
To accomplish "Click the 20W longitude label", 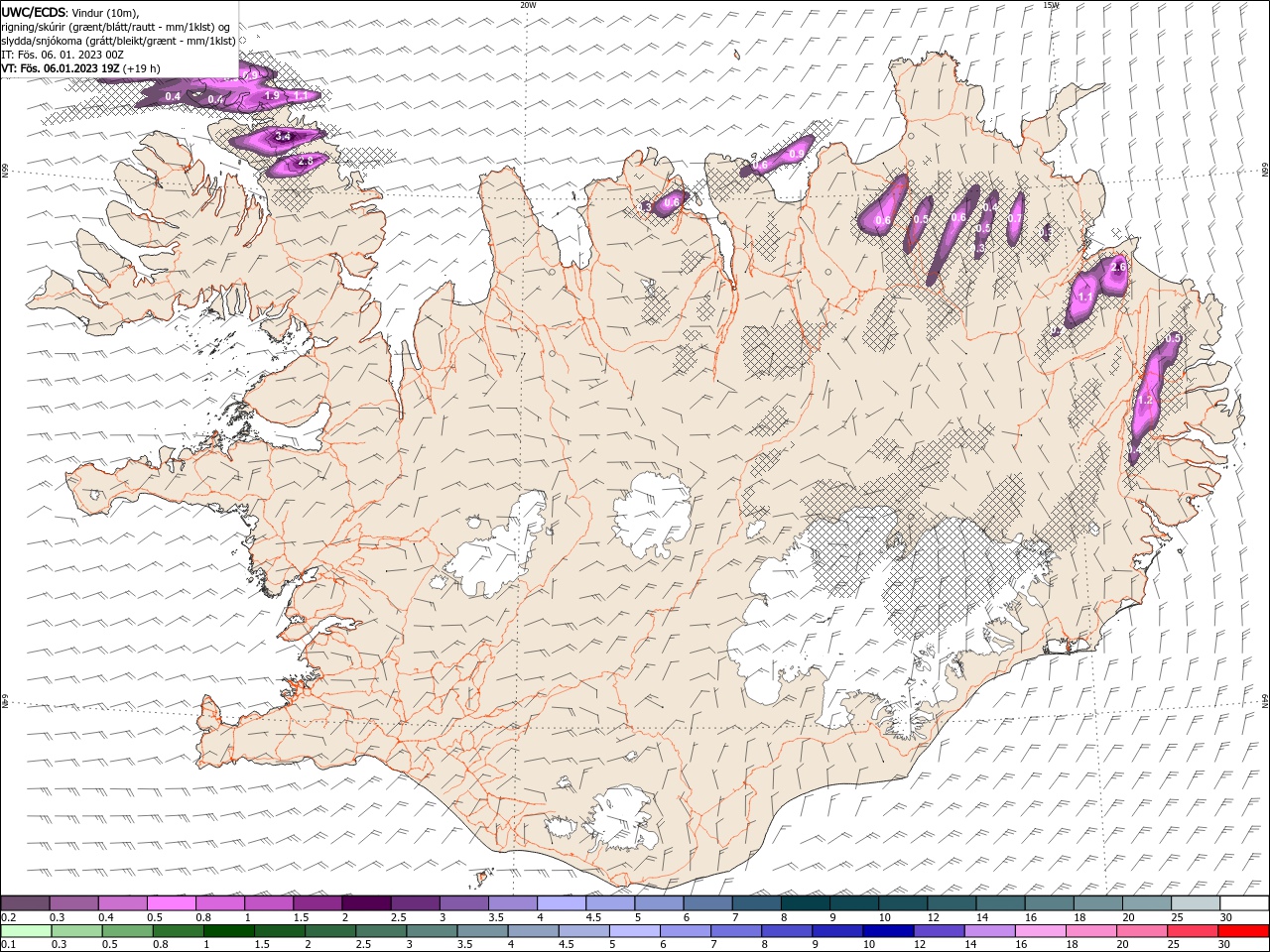I will coord(528,4).
